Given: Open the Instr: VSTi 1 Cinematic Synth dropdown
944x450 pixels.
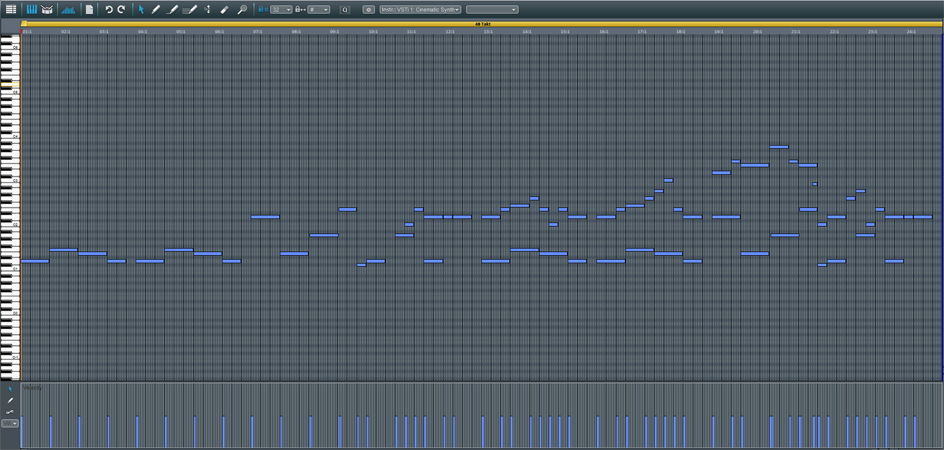Looking at the screenshot, I should pyautogui.click(x=421, y=10).
